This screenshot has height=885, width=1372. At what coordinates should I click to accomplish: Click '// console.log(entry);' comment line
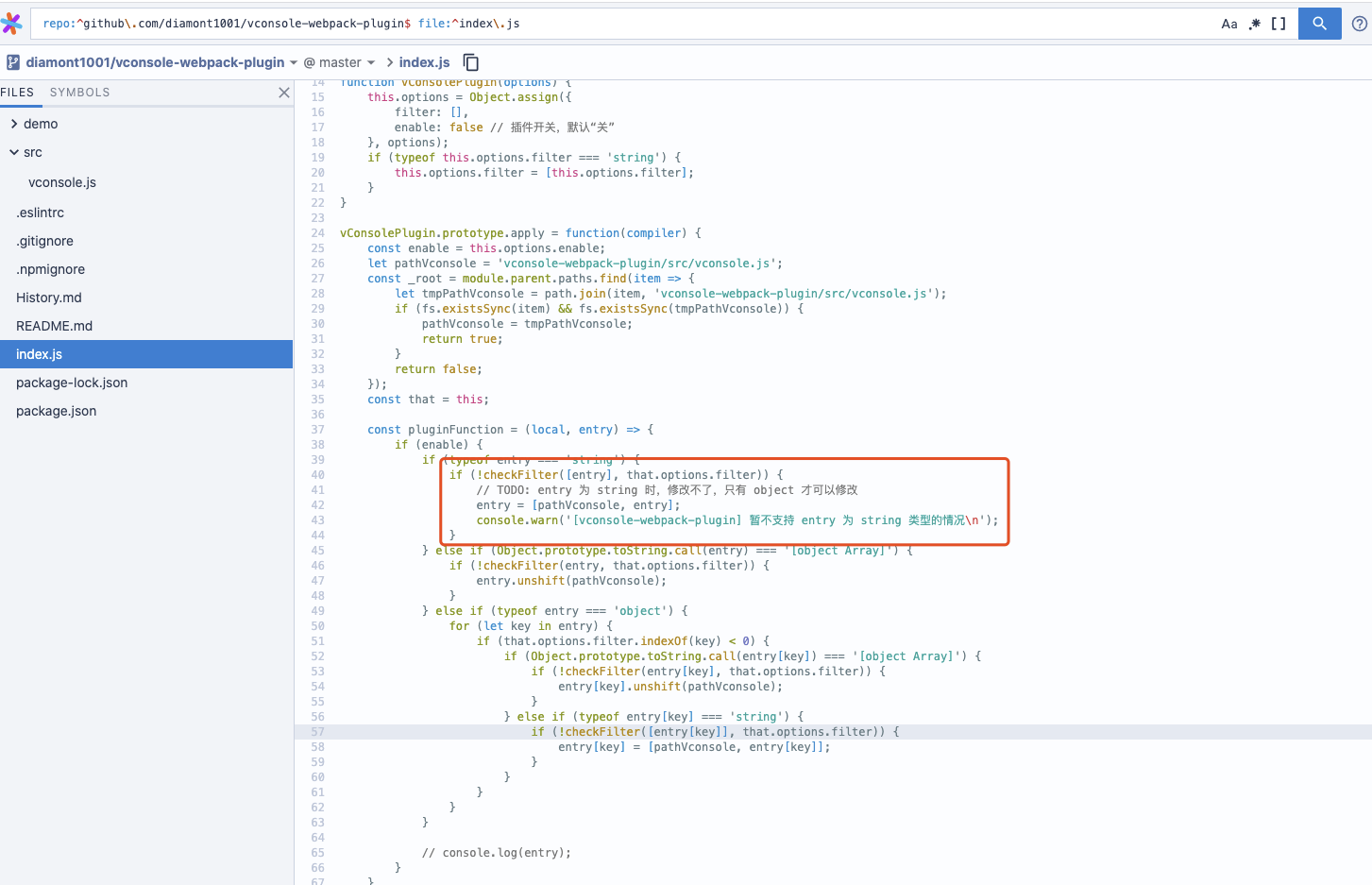coord(497,853)
